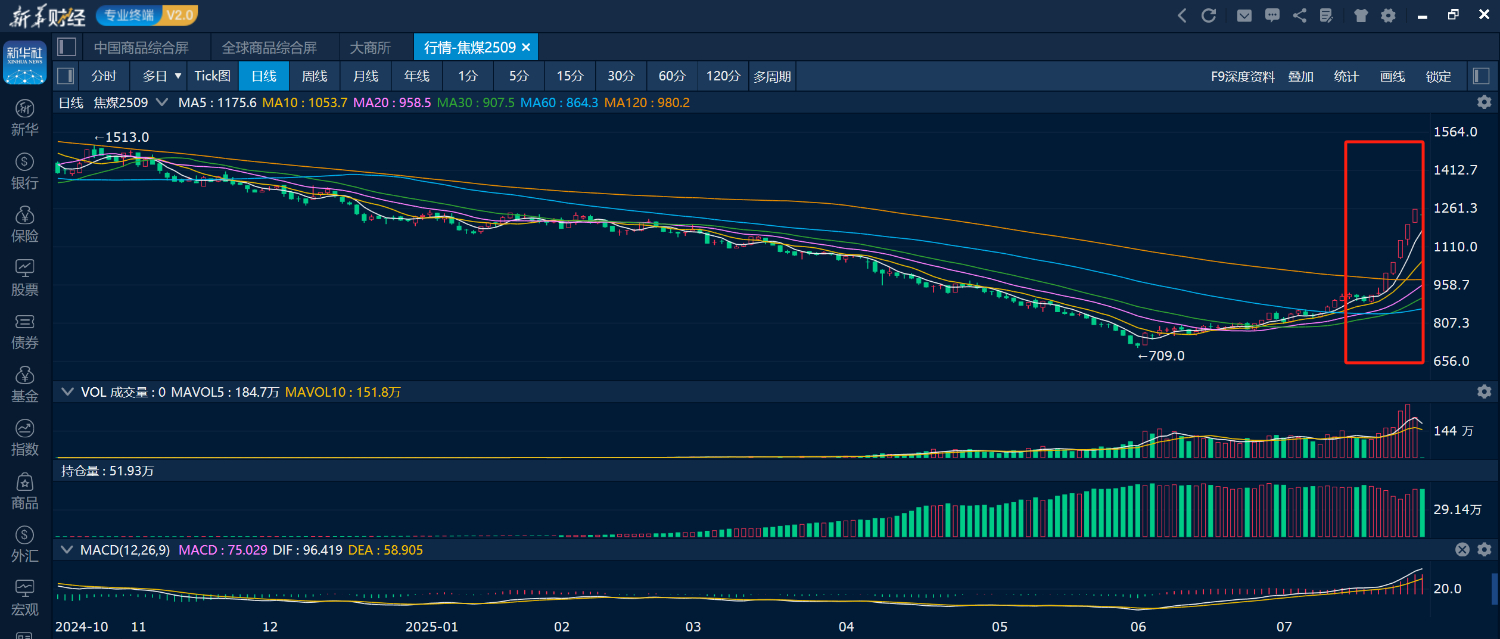Viewport: 1500px width, 639px height.
Task: Close the 行情-焦煤2509 tab
Action: 526,47
